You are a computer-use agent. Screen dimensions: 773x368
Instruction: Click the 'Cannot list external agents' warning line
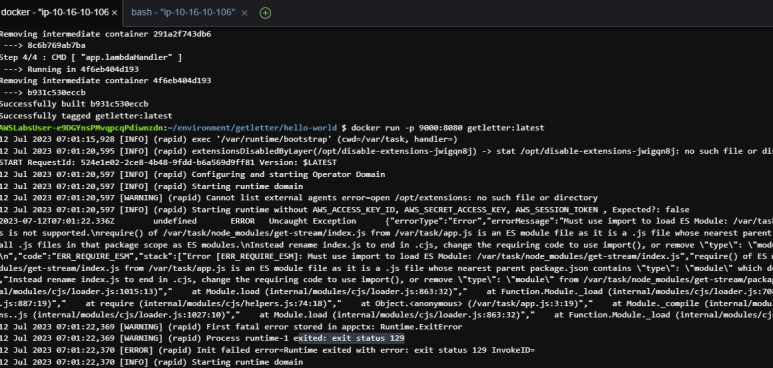pos(299,198)
